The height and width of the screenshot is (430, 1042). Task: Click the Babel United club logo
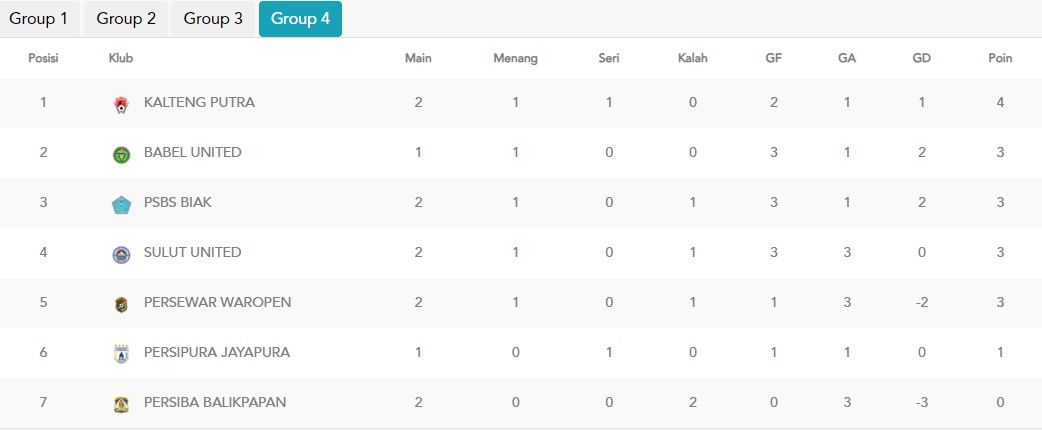121,155
